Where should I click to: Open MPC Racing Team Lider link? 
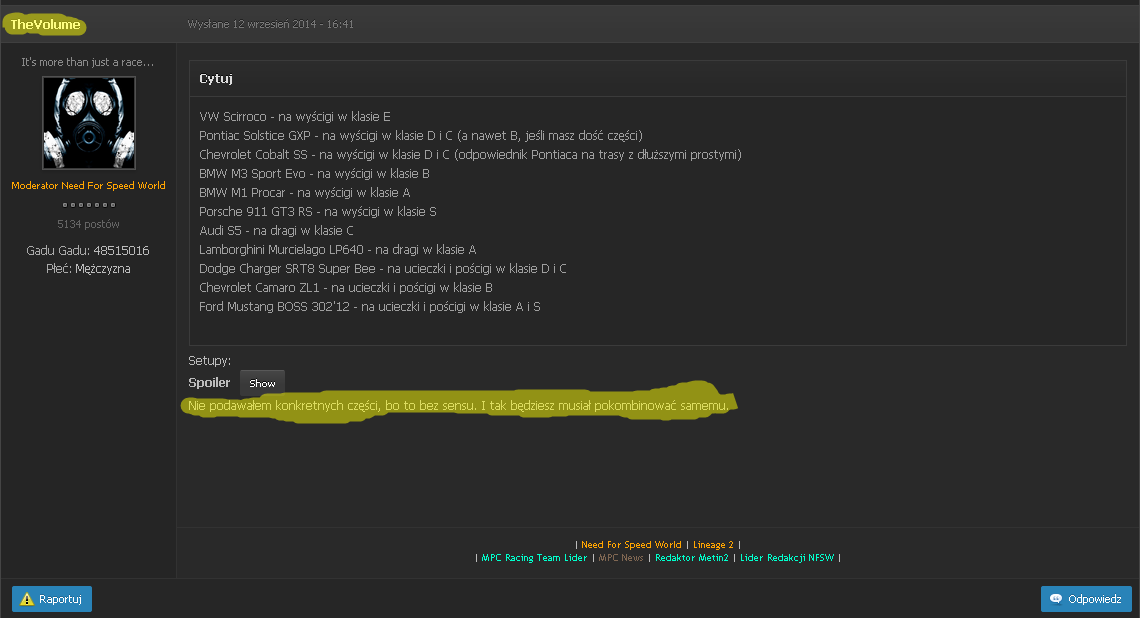tap(534, 558)
